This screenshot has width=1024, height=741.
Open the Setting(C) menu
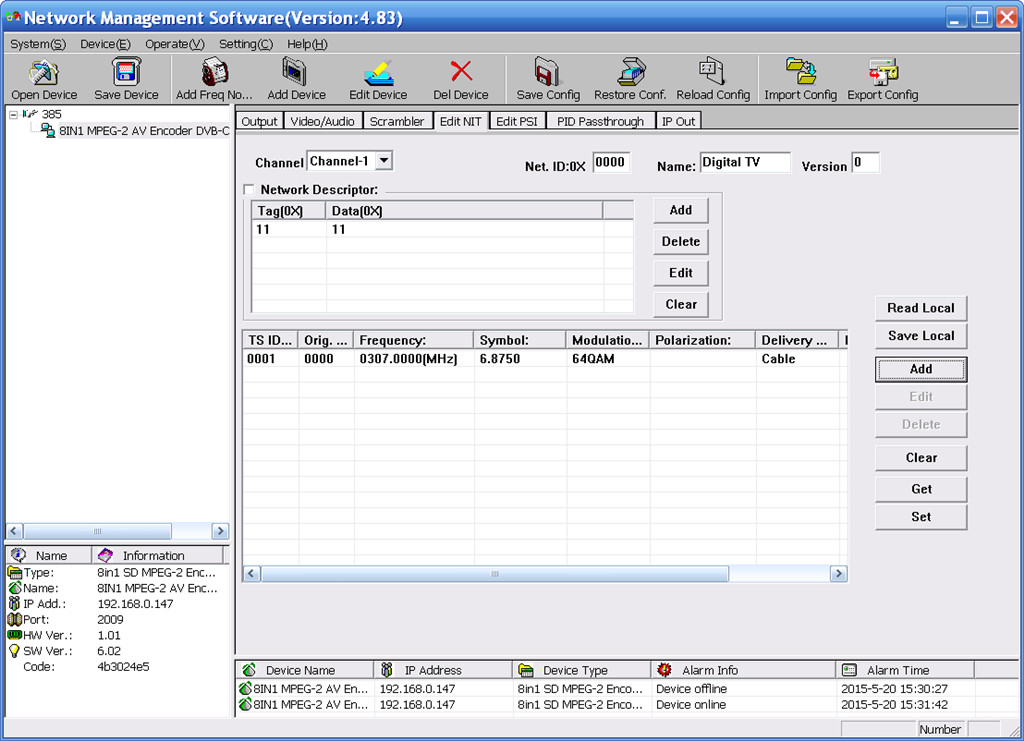[x=246, y=44]
